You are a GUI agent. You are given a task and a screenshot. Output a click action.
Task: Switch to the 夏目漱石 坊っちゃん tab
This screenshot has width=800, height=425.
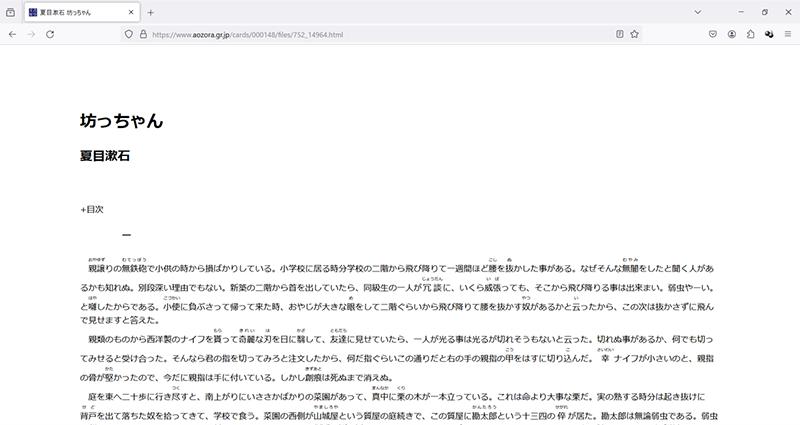point(81,12)
